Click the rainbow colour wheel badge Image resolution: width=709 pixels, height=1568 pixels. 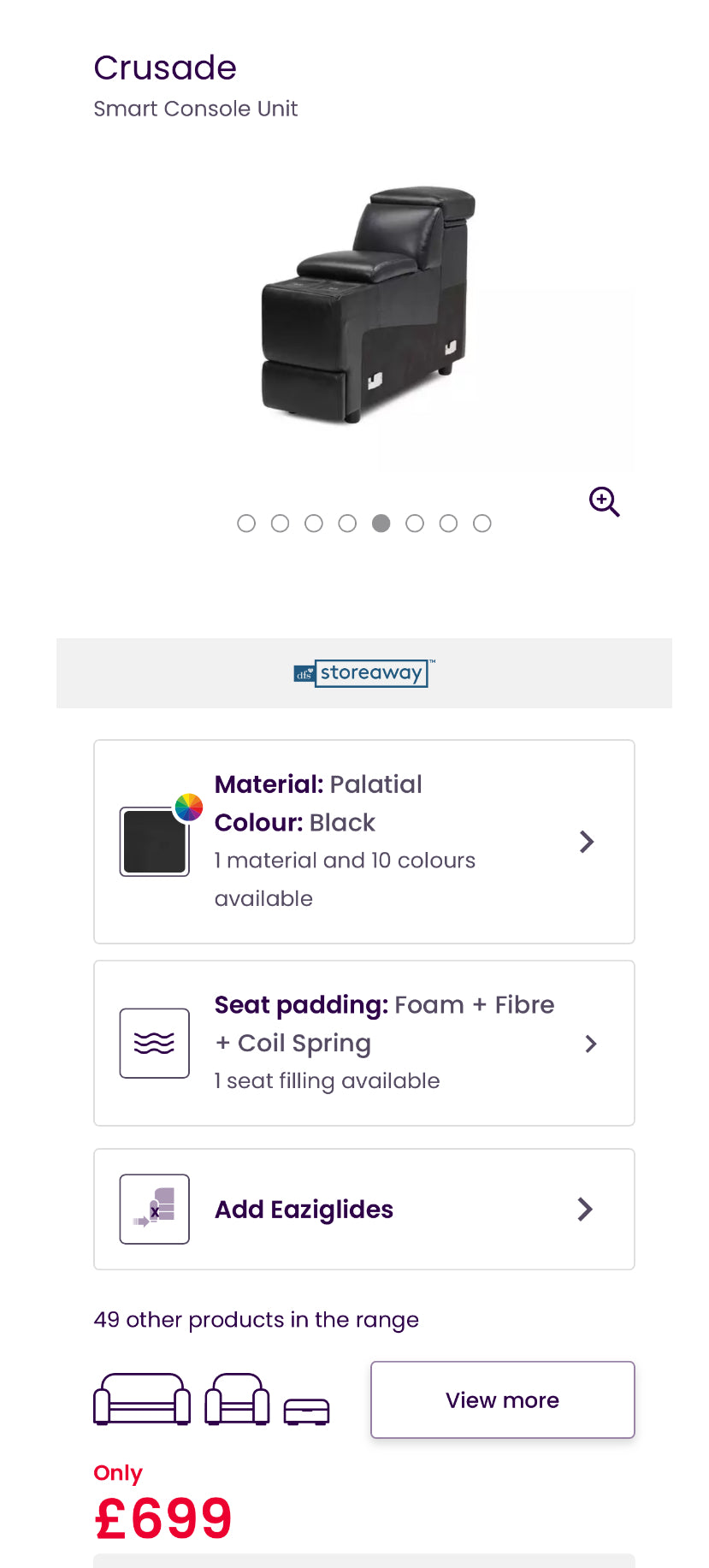tap(189, 807)
